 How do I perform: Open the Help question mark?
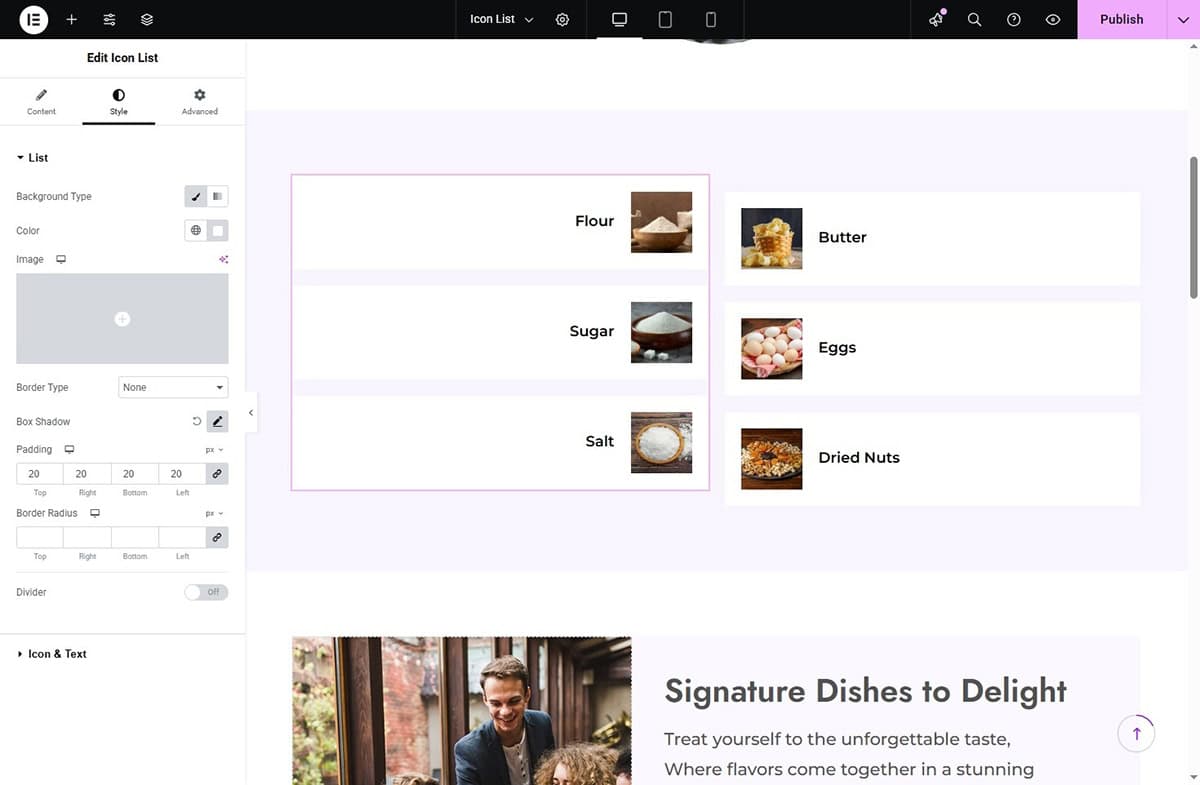coord(1014,19)
